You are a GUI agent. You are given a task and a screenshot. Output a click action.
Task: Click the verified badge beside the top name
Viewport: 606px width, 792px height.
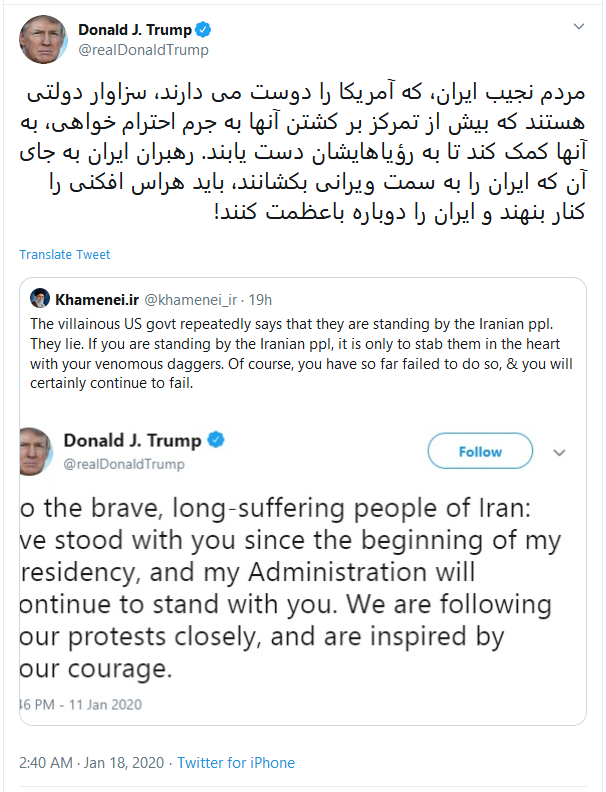[x=204, y=29]
